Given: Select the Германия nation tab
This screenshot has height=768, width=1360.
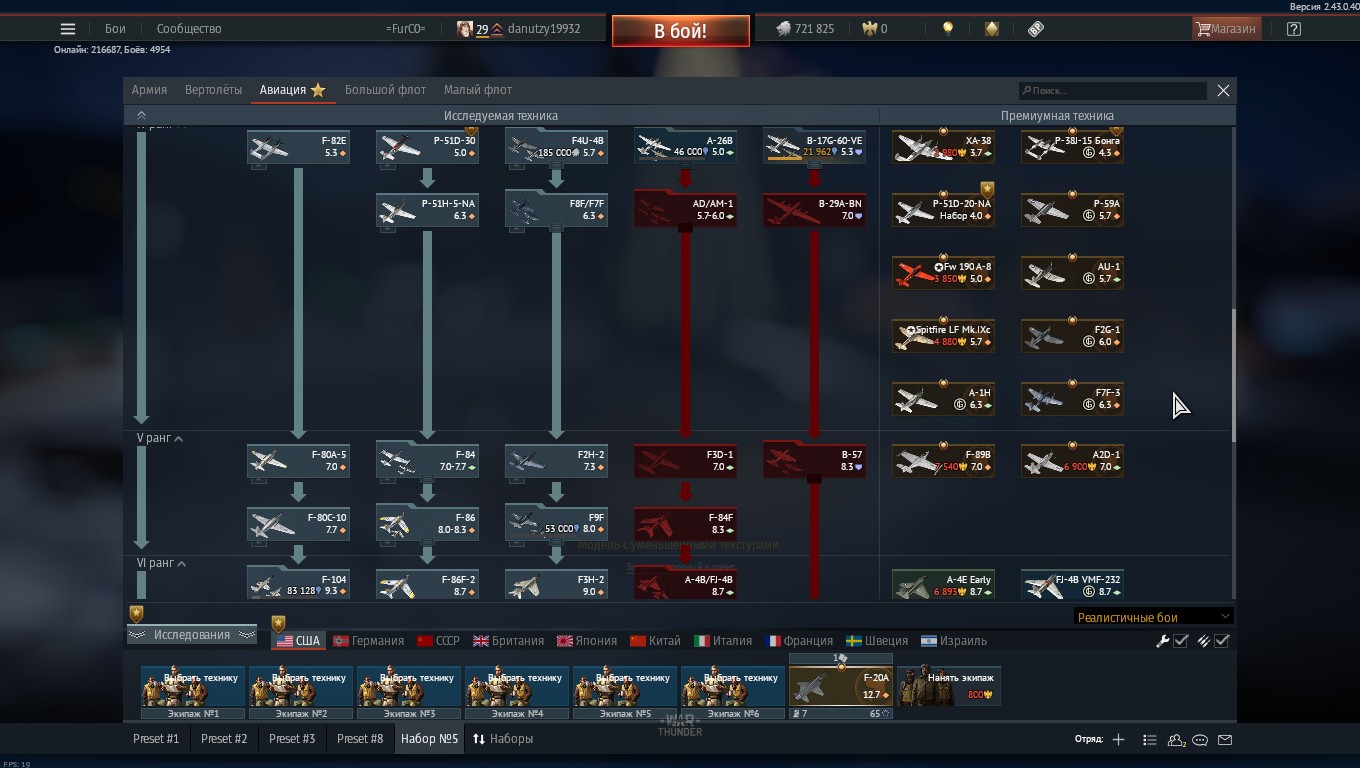Looking at the screenshot, I should coord(368,641).
